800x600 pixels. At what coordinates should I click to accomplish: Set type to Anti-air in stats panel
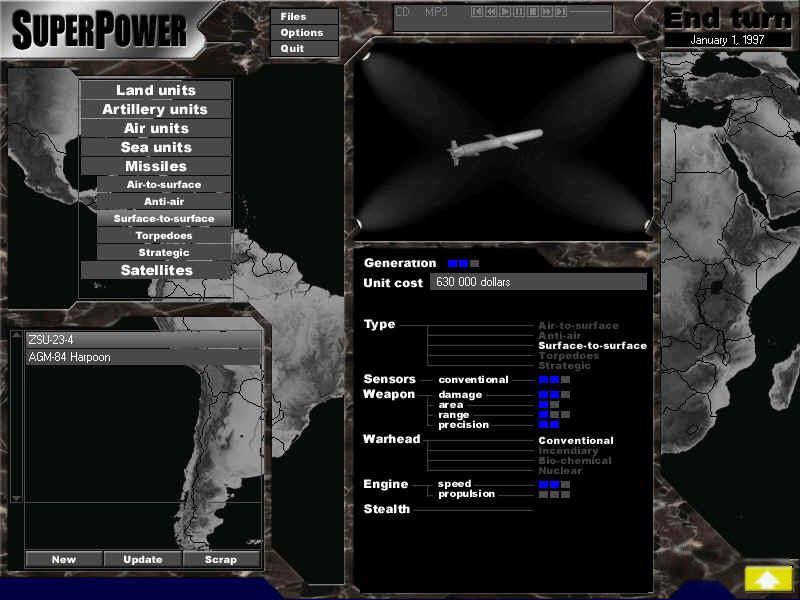point(559,335)
